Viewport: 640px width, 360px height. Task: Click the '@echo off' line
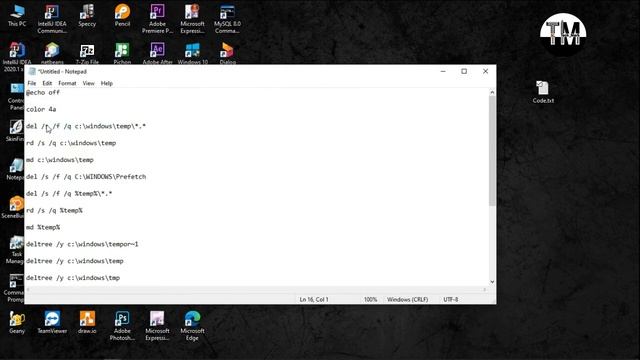[43, 93]
